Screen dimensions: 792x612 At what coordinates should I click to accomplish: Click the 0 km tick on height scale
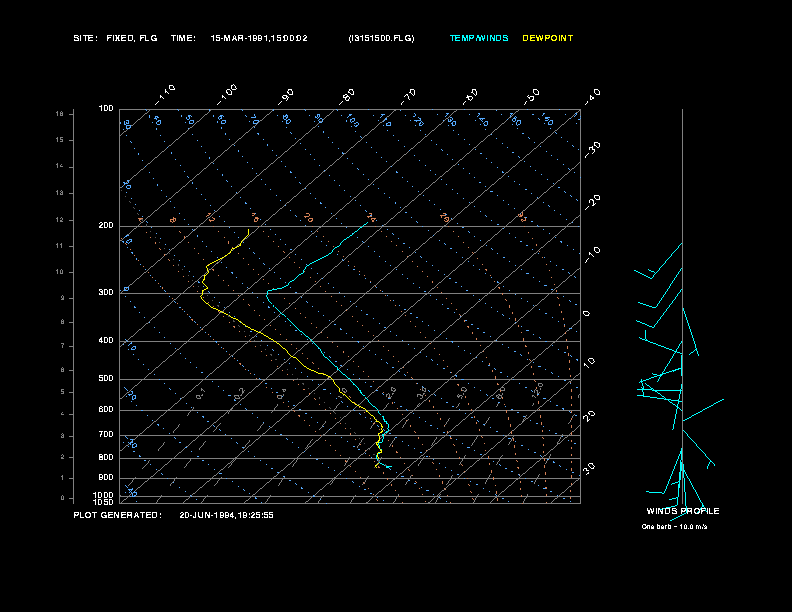[x=63, y=498]
